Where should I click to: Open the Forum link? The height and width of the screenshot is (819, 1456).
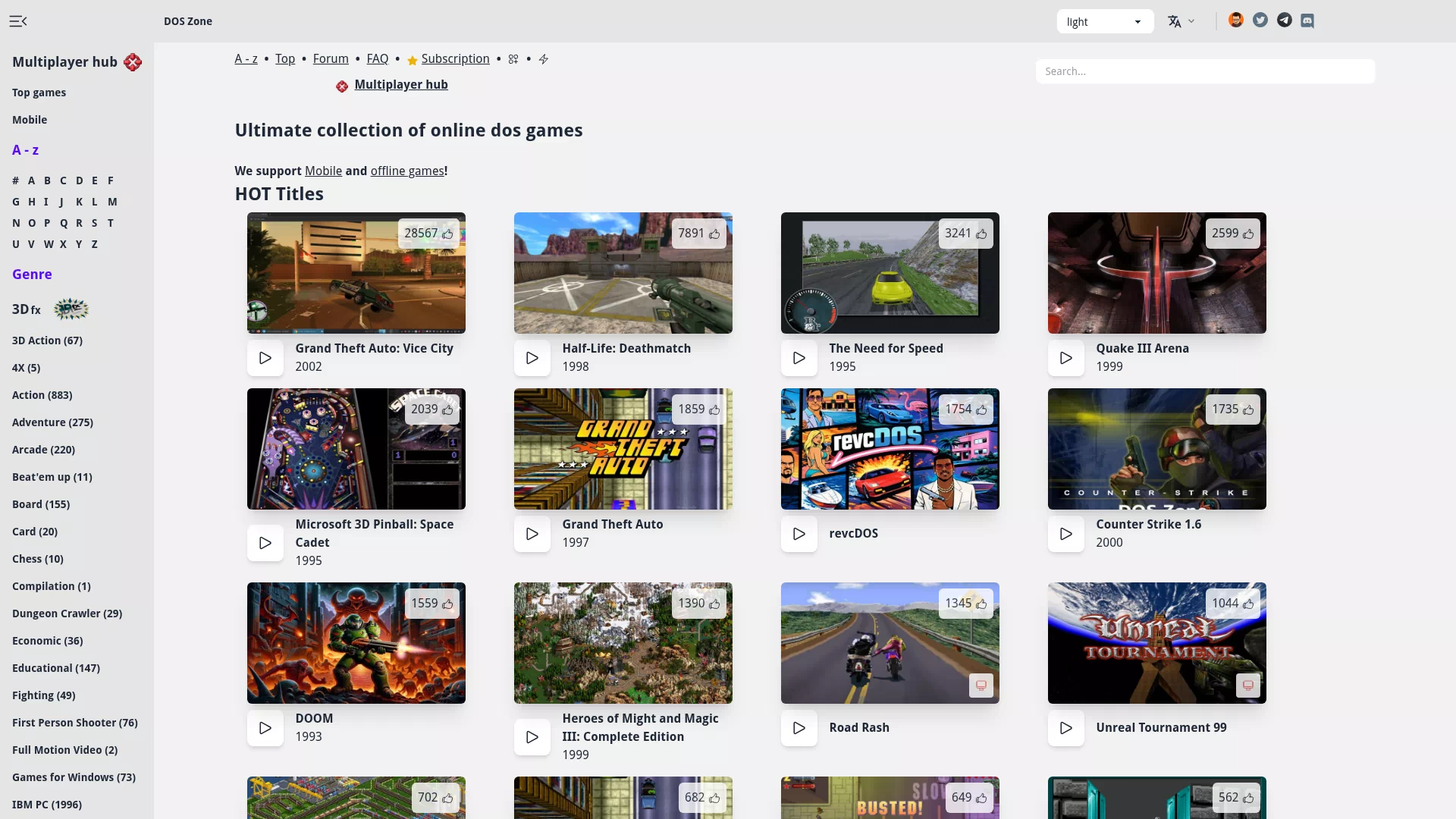(x=331, y=59)
